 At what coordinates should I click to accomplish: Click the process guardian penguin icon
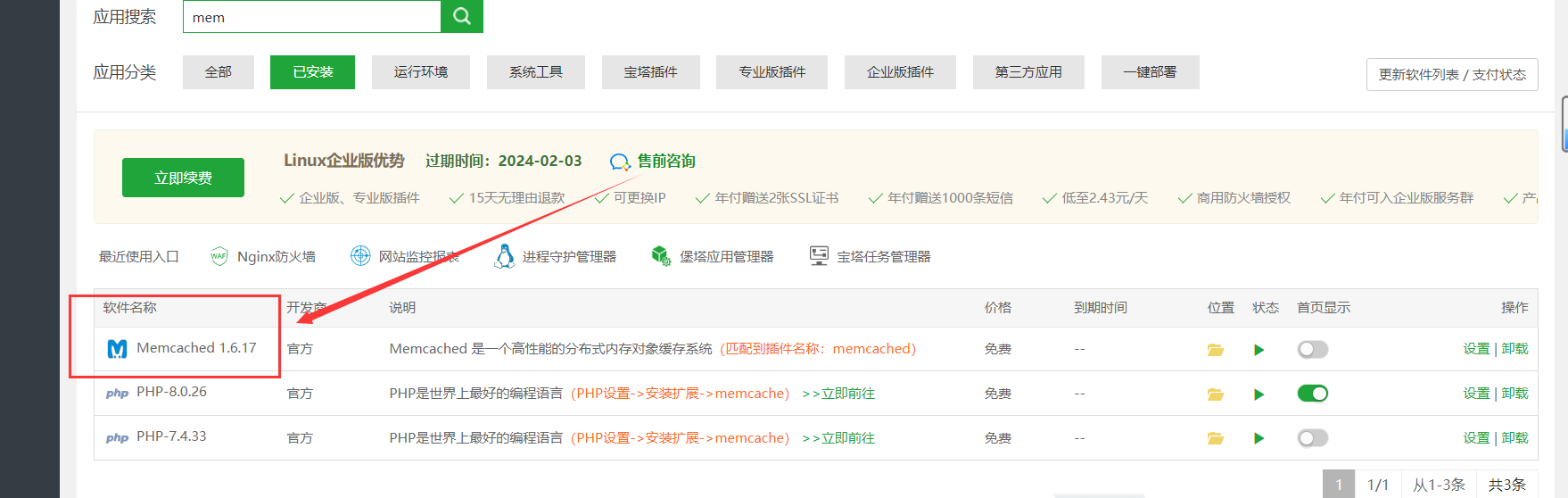[505, 256]
